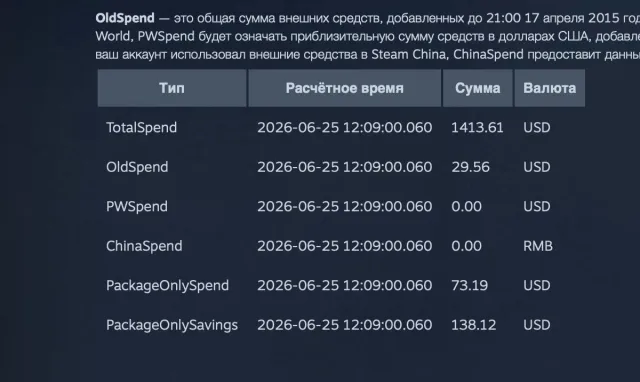This screenshot has height=382, width=640.
Task: Select the PackageOnlySavings row label
Action: (172, 325)
